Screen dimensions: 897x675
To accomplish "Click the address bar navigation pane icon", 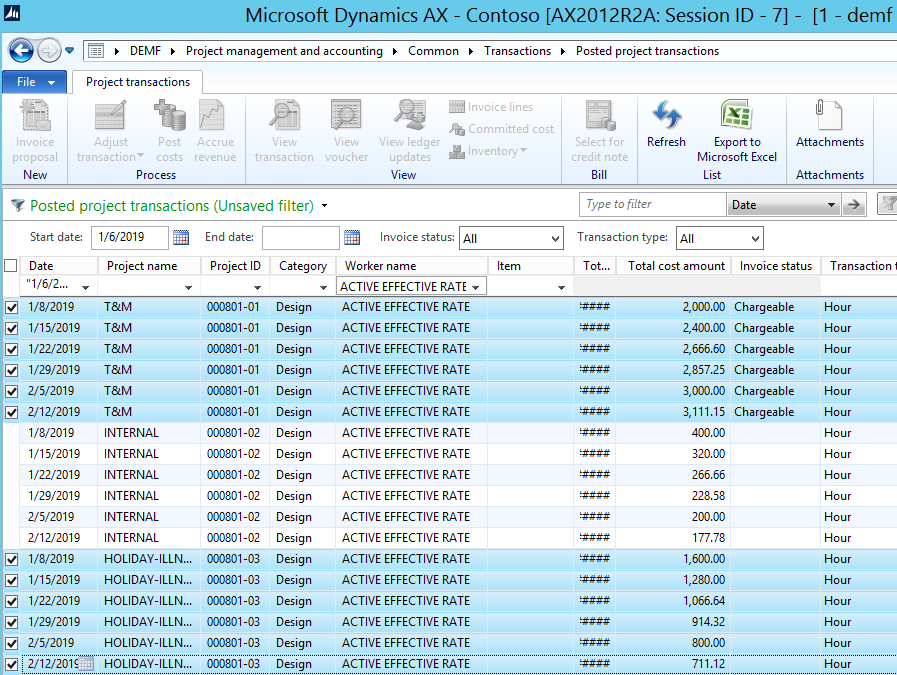I will [97, 51].
